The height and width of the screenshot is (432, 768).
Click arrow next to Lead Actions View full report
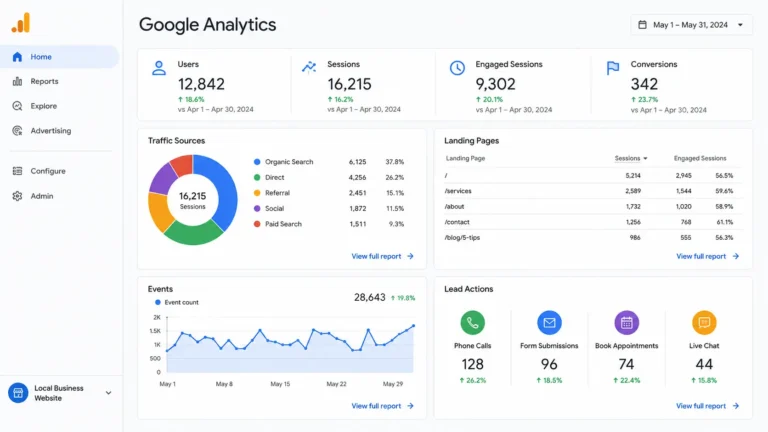735,406
